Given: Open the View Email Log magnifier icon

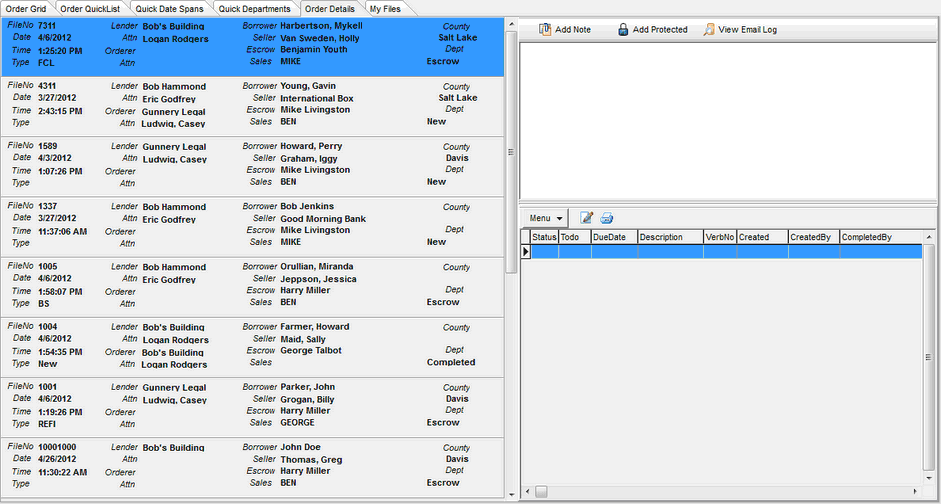Looking at the screenshot, I should point(709,30).
